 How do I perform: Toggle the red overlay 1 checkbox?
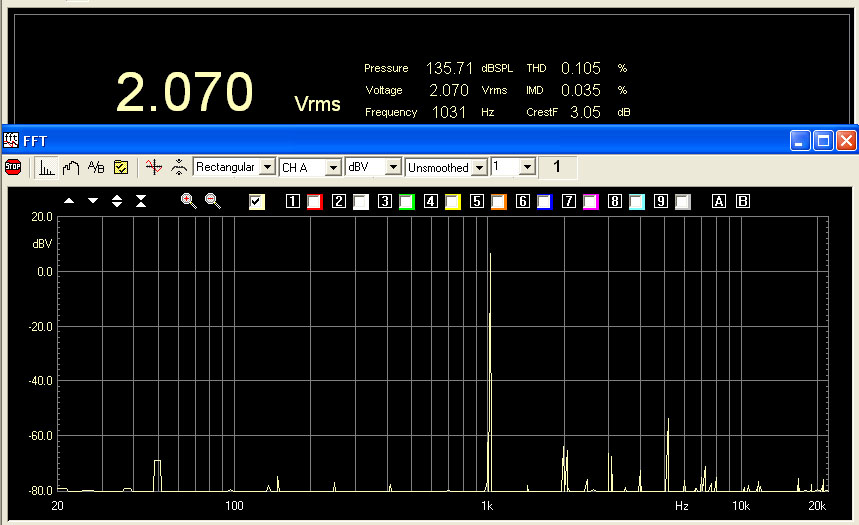tap(315, 202)
